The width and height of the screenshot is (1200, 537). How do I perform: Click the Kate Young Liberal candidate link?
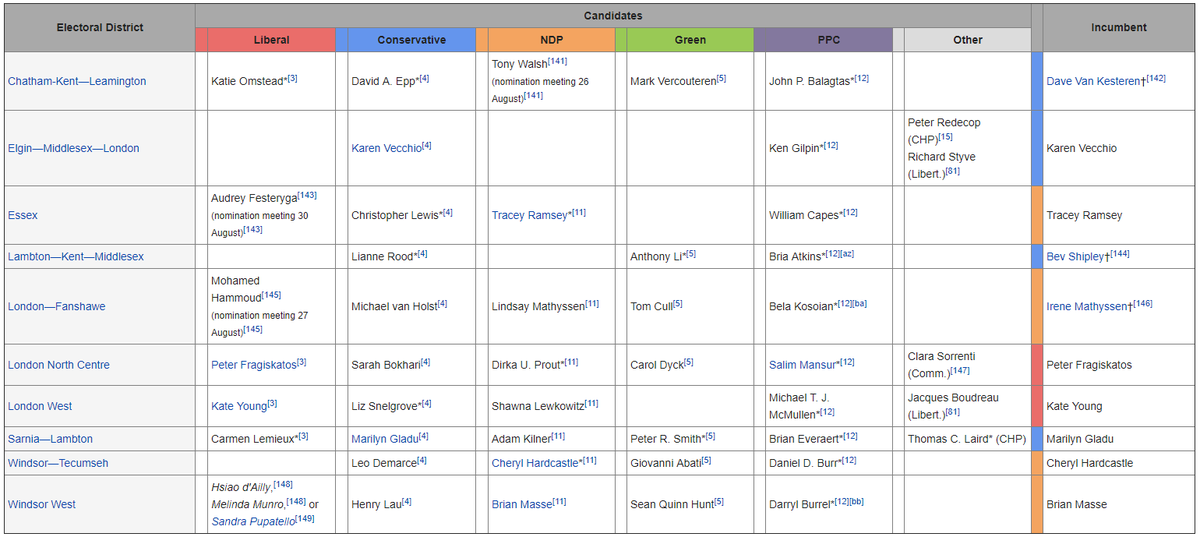pos(238,406)
